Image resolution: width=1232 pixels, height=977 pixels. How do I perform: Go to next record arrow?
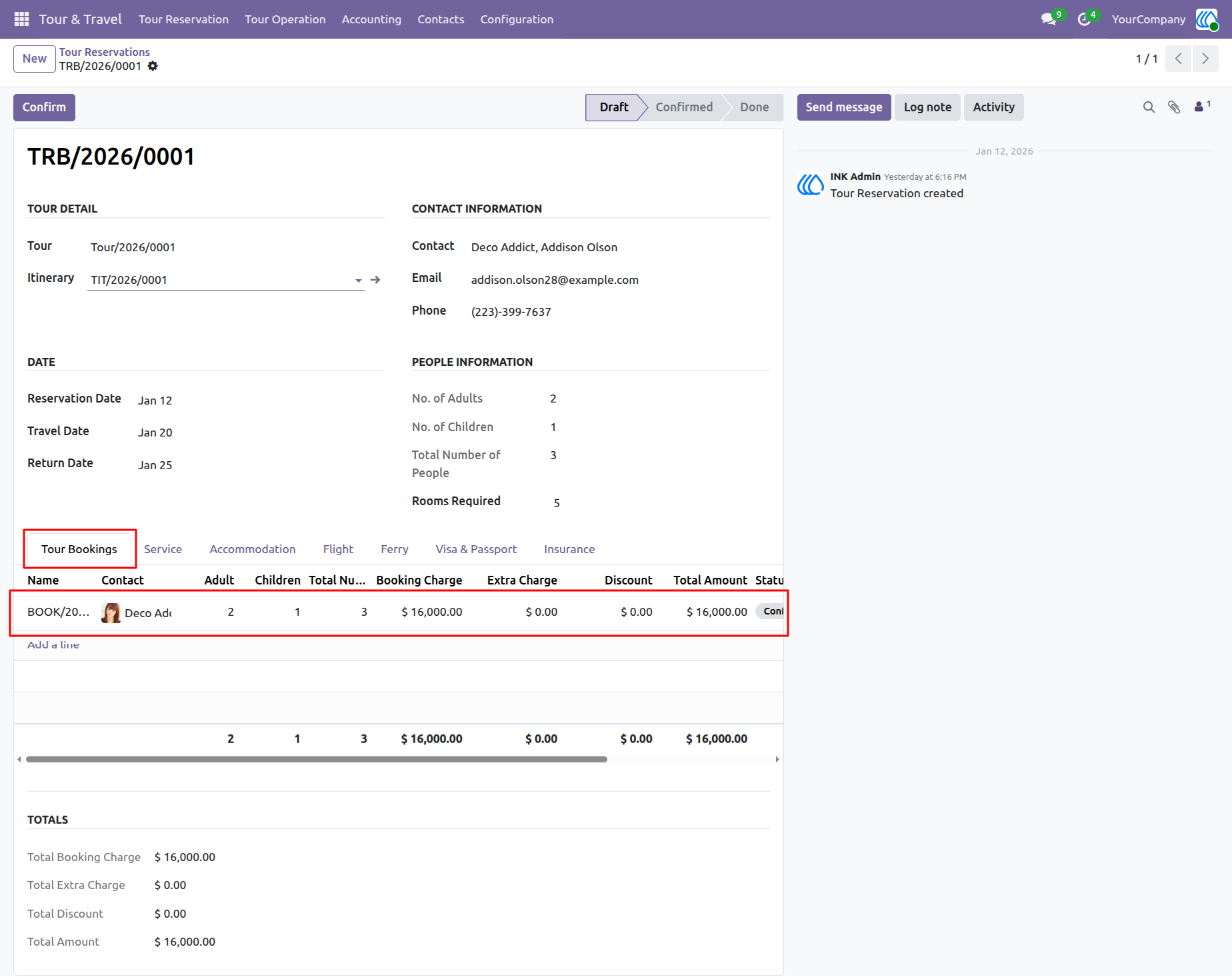1205,59
